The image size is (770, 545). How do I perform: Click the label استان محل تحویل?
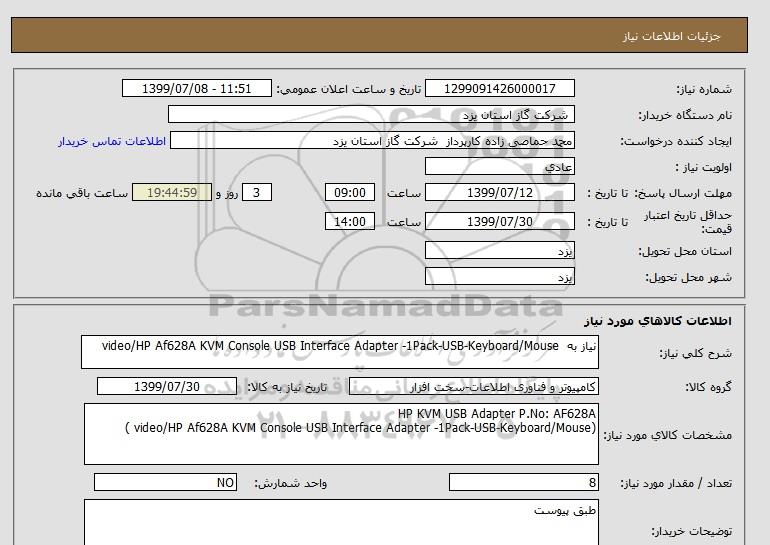click(x=685, y=251)
